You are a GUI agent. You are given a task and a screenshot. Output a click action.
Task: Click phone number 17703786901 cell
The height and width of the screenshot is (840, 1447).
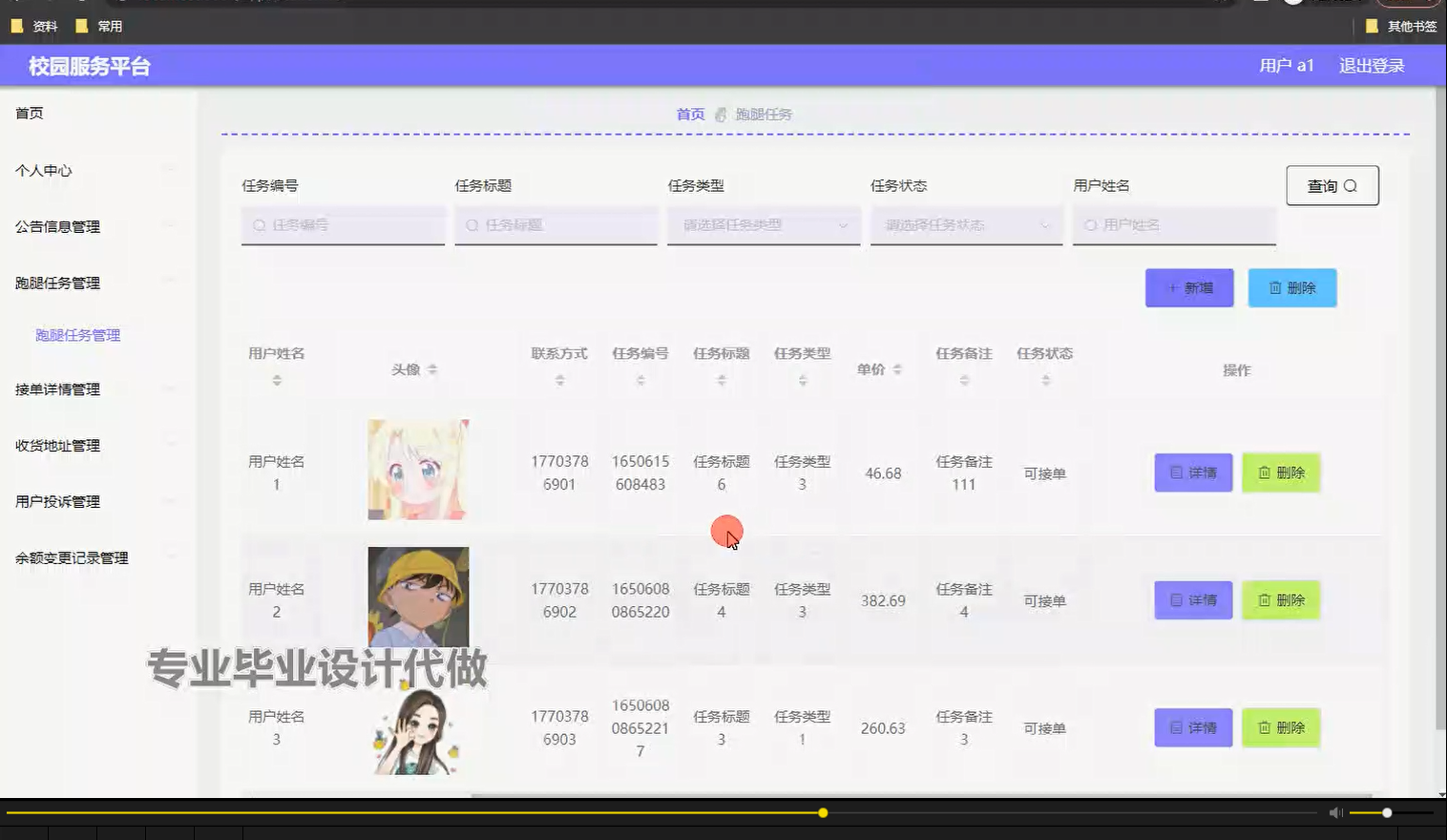(x=559, y=472)
